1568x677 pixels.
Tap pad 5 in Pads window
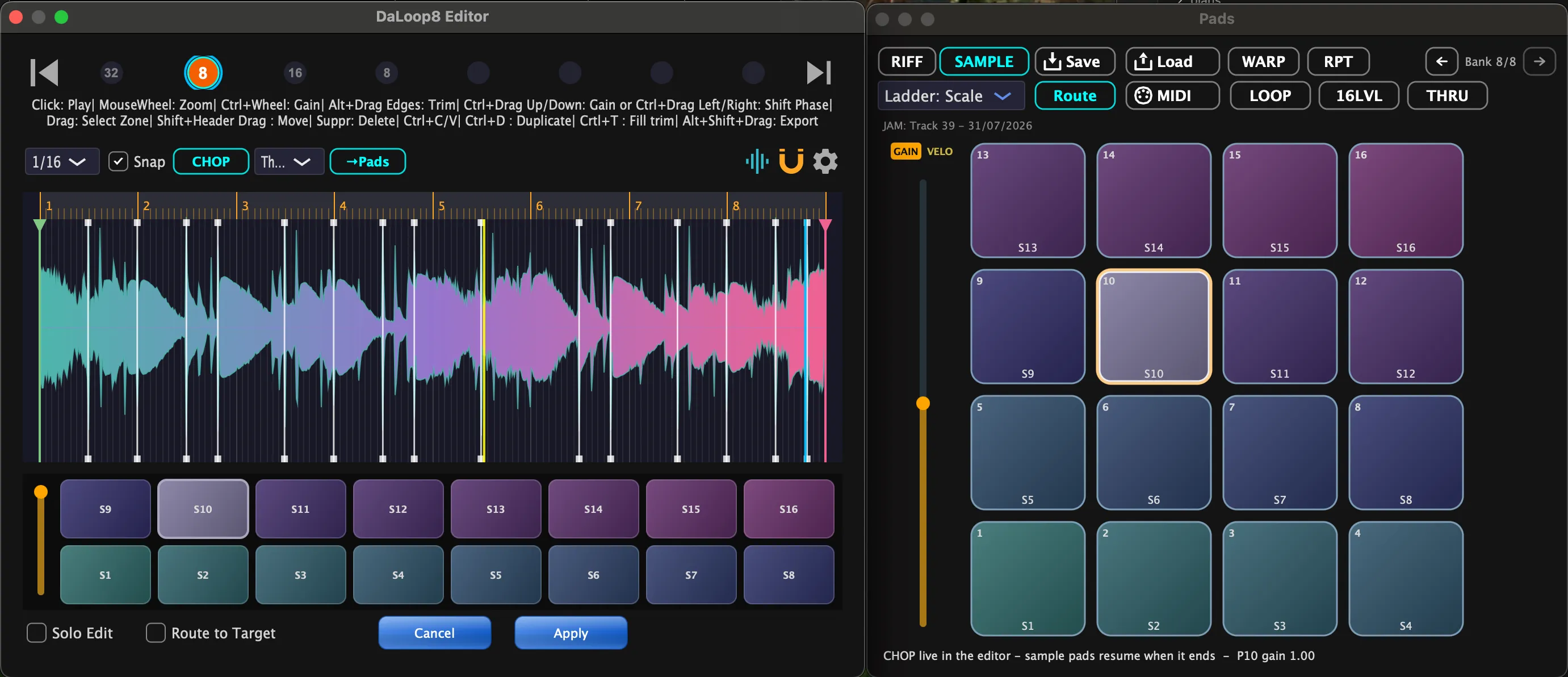point(1028,452)
